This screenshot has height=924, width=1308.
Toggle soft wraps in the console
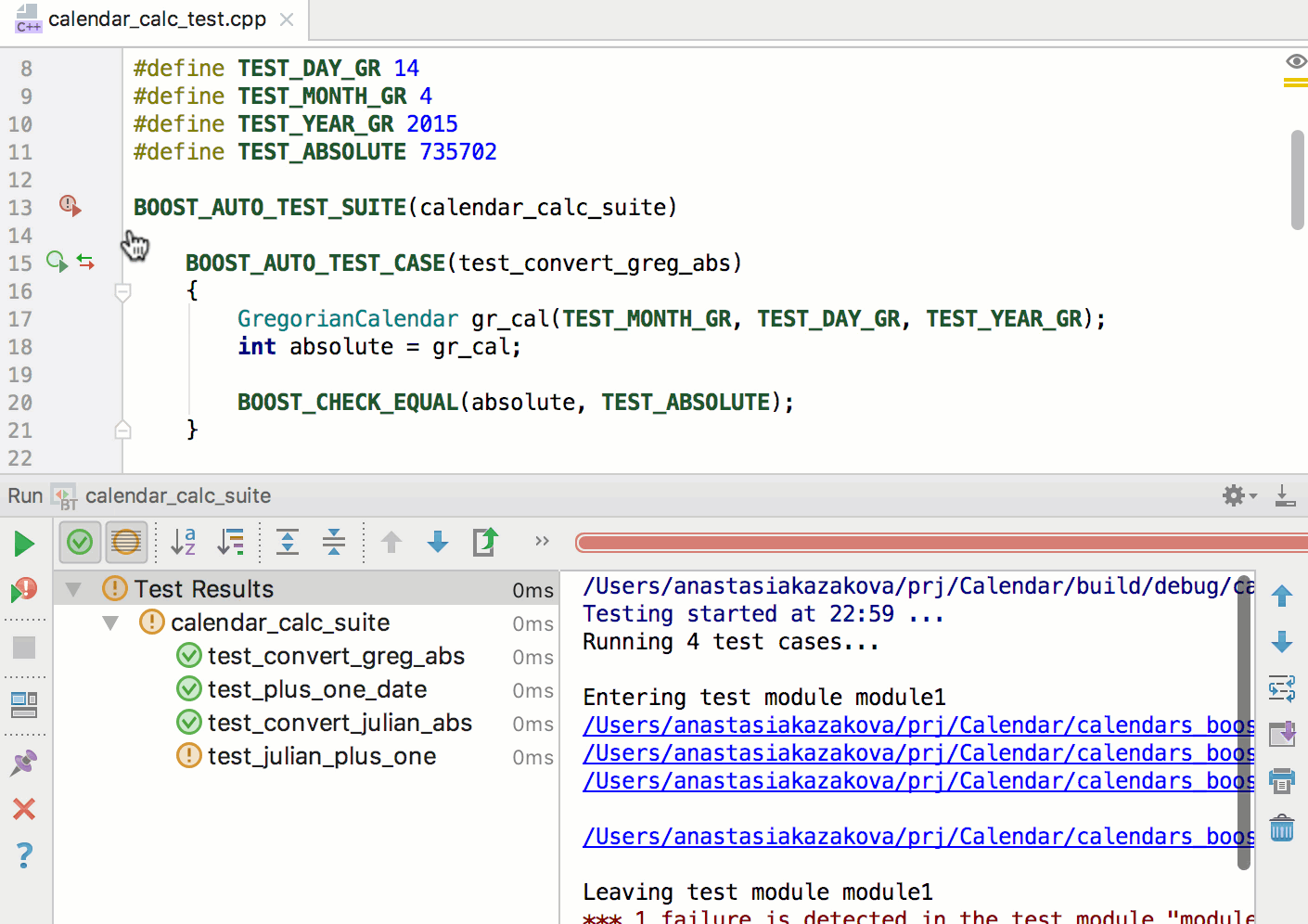[1282, 688]
